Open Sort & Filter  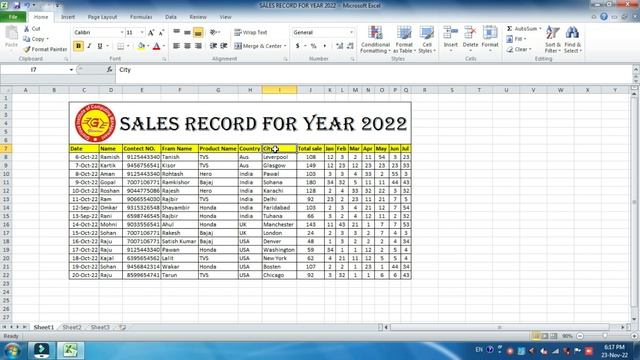553,39
